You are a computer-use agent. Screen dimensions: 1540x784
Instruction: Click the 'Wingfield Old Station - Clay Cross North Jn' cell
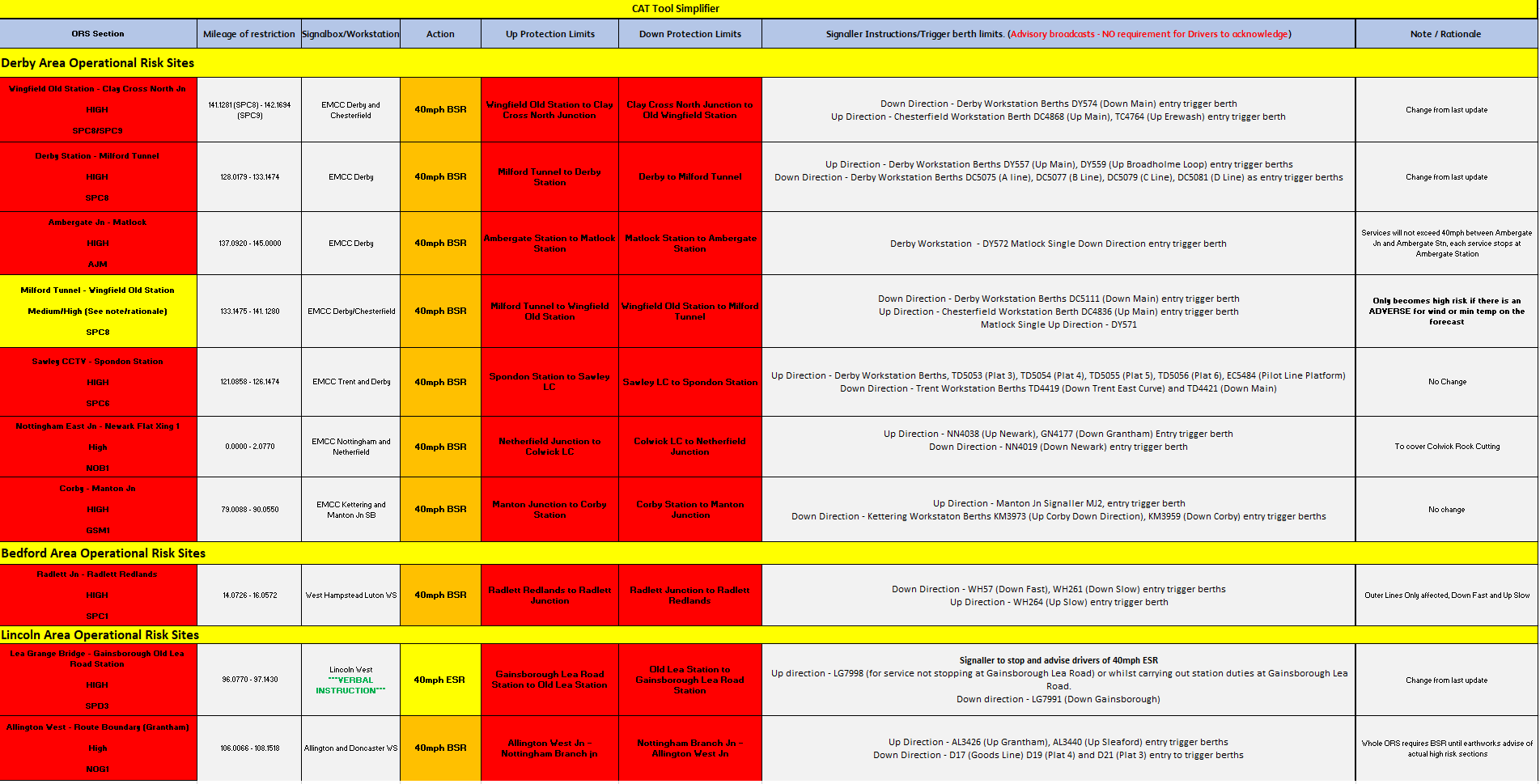coord(98,110)
